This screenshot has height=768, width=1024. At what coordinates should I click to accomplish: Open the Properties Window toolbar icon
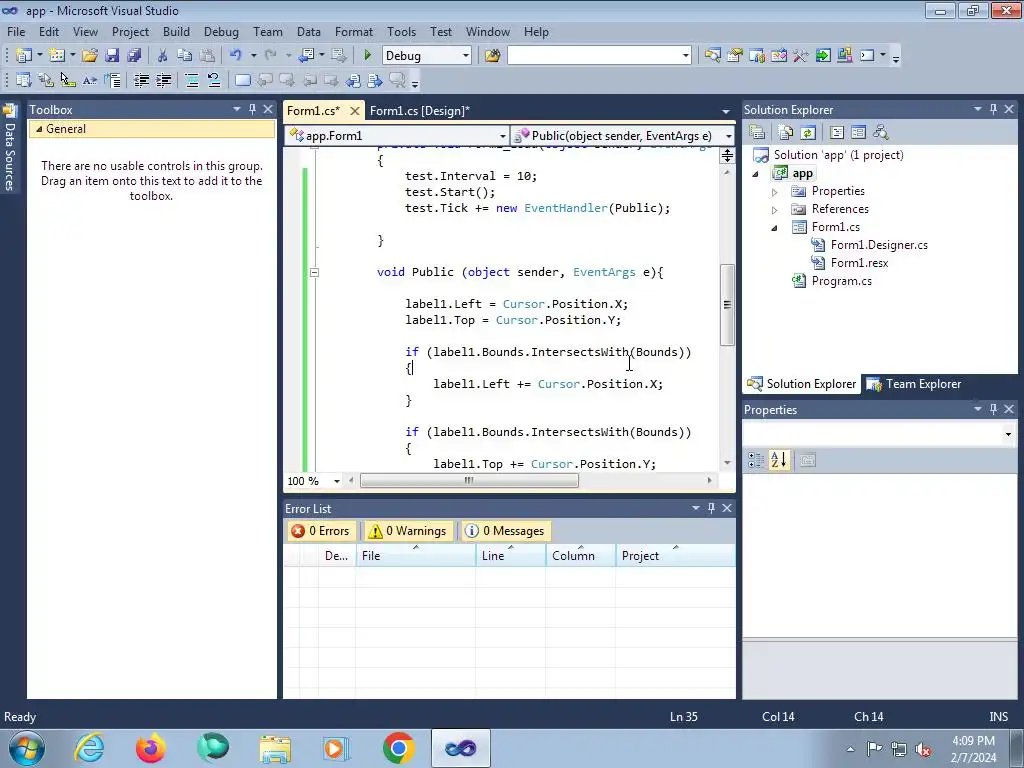pyautogui.click(x=735, y=56)
